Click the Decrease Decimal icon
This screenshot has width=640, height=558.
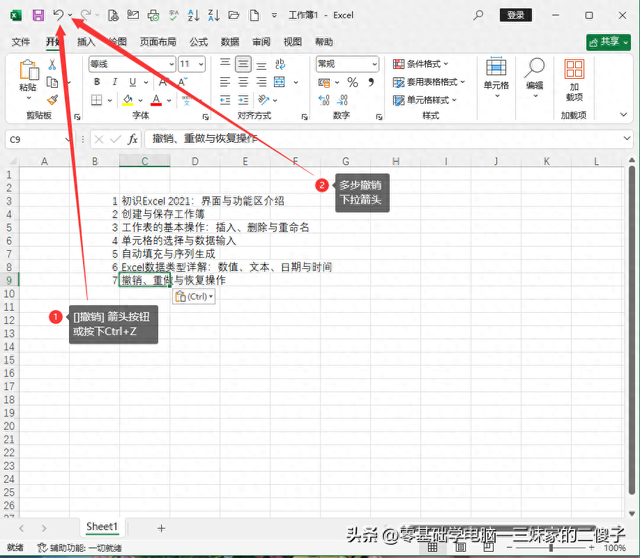[342, 100]
